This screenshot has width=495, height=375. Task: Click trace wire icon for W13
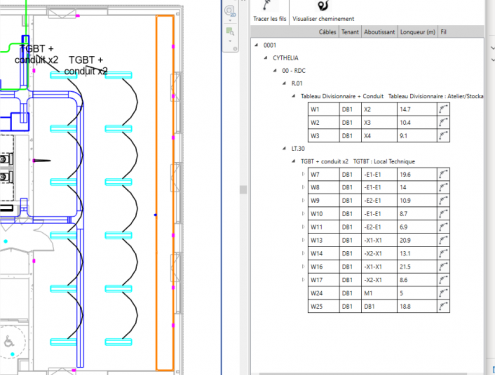pyautogui.click(x=443, y=240)
